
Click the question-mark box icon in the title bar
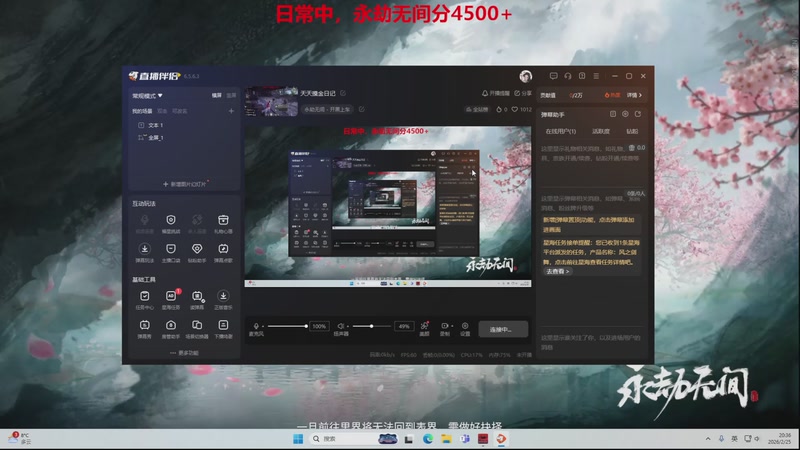(x=582, y=76)
